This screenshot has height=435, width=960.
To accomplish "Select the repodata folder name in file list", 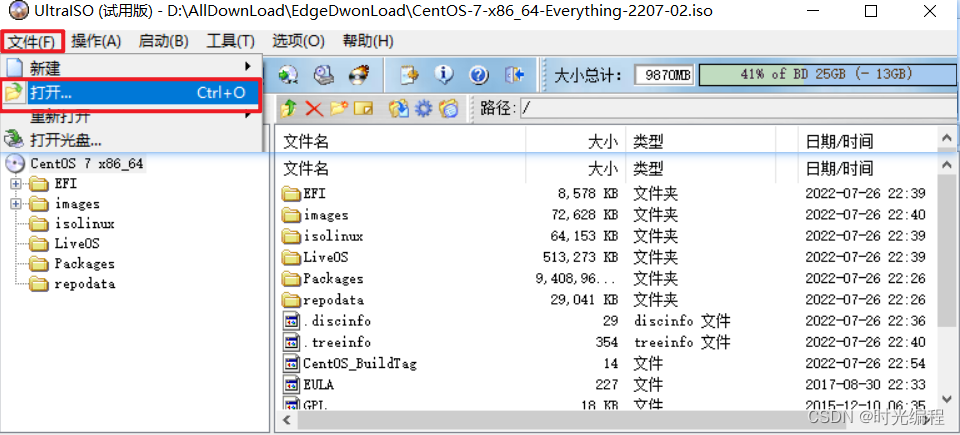I will (334, 300).
